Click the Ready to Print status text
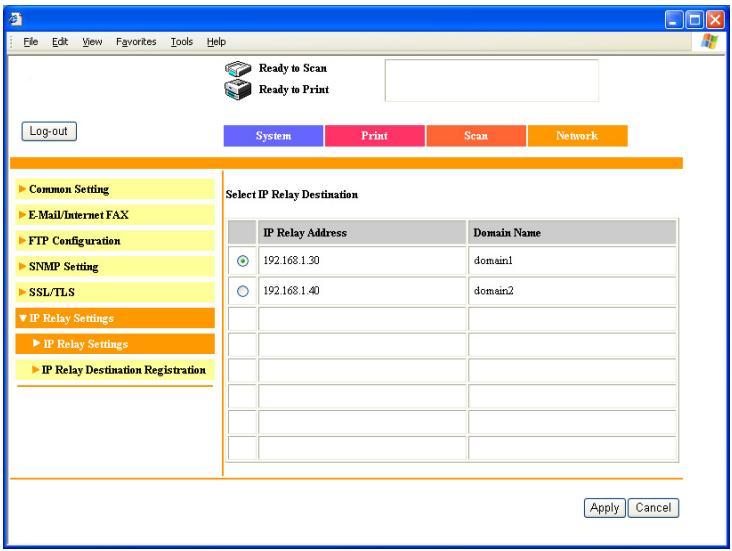Screen dimensions: 732x551 (294, 89)
